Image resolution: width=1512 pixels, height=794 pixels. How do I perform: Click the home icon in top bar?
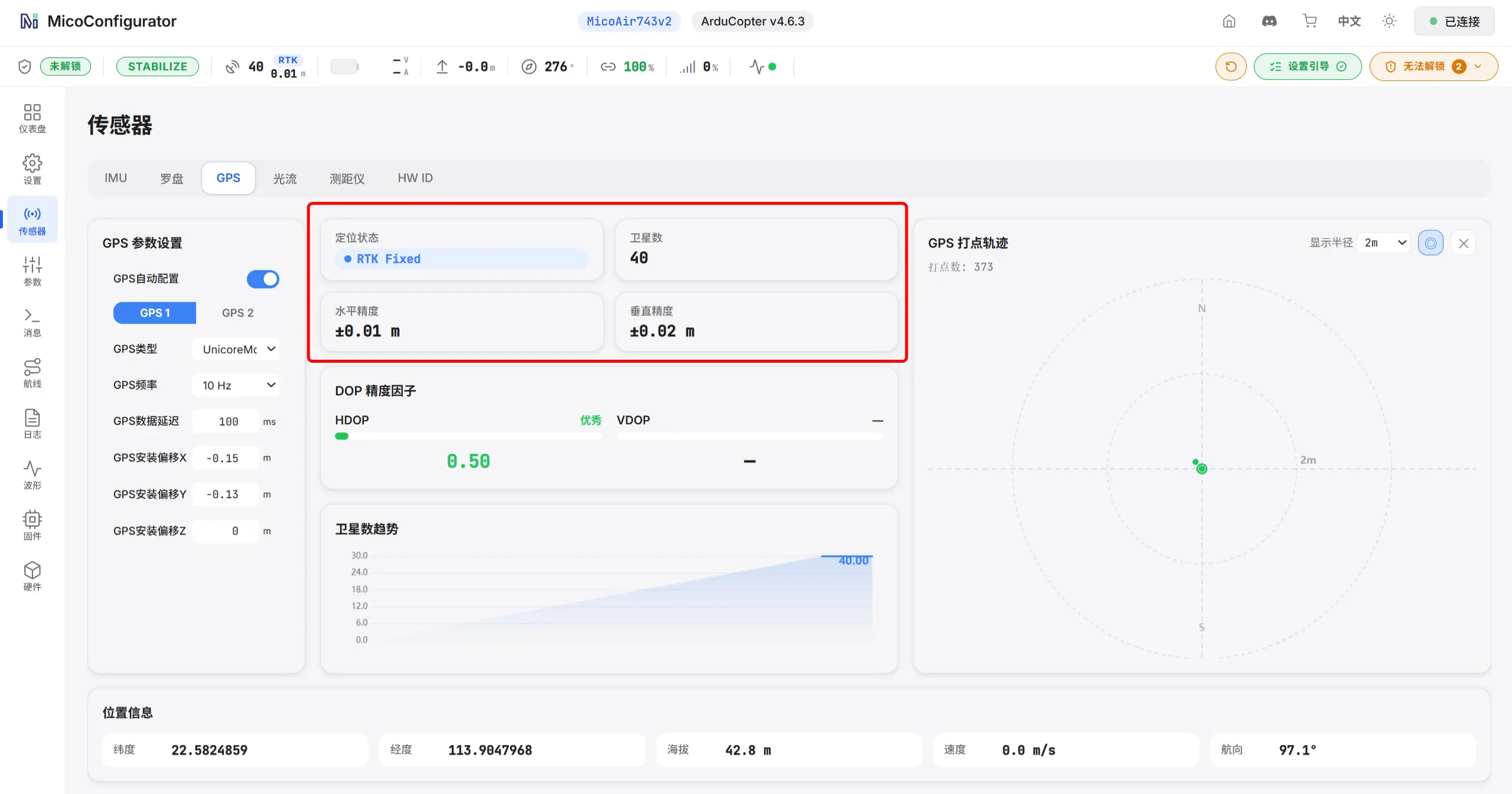pos(1229,21)
